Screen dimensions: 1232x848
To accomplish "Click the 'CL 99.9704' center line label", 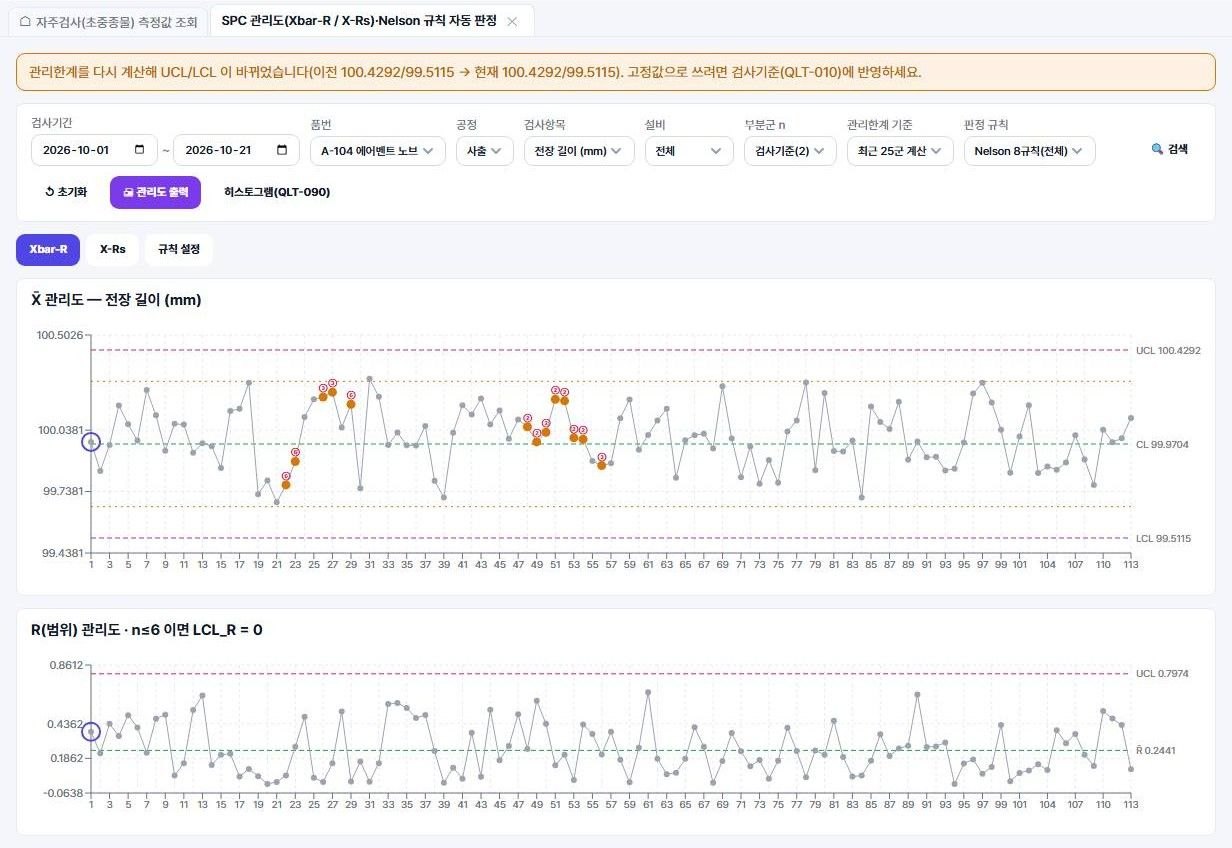I will [1162, 444].
